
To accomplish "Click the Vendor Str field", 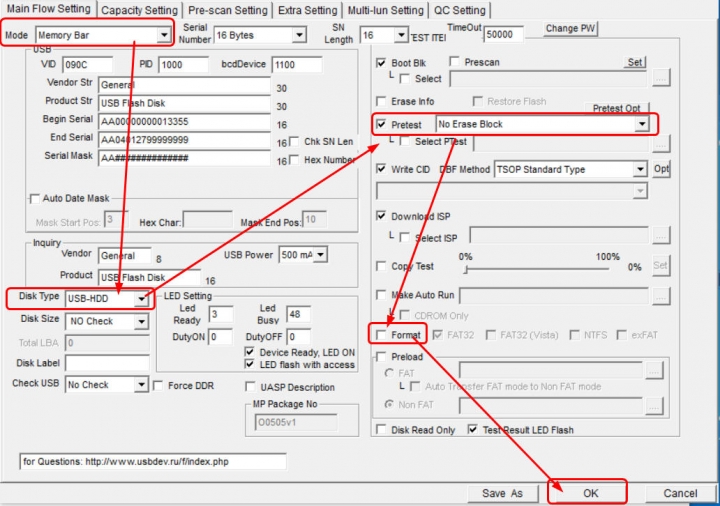I will coord(184,85).
